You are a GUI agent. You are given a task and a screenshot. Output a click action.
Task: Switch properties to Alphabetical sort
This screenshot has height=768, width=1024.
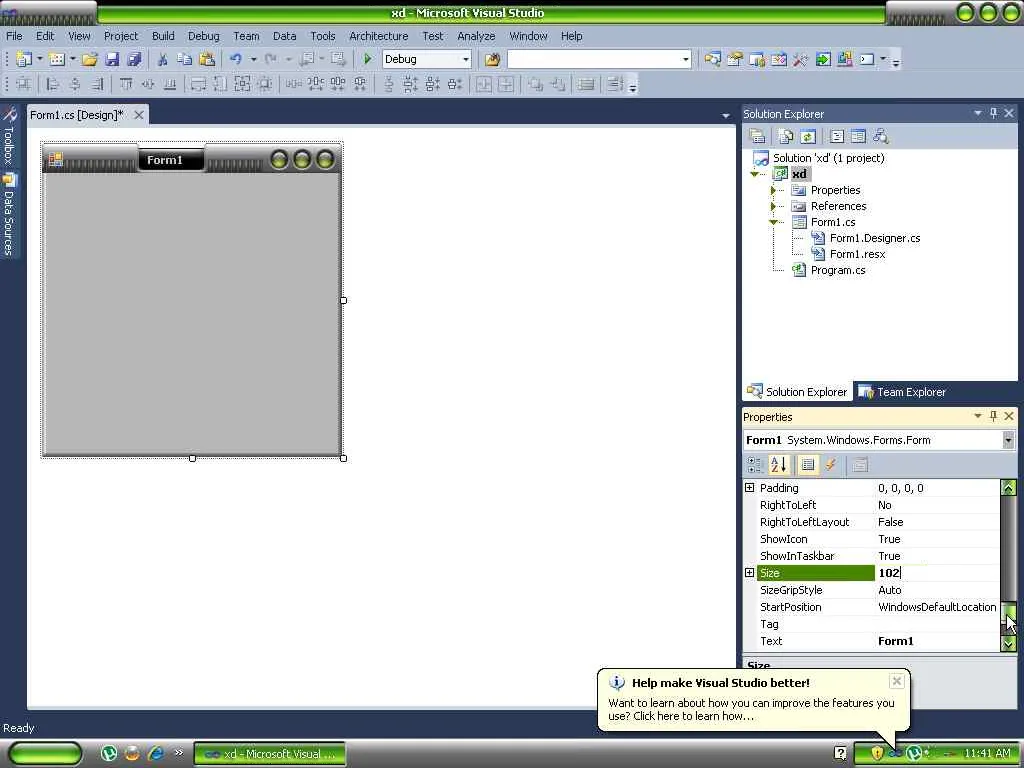point(778,465)
